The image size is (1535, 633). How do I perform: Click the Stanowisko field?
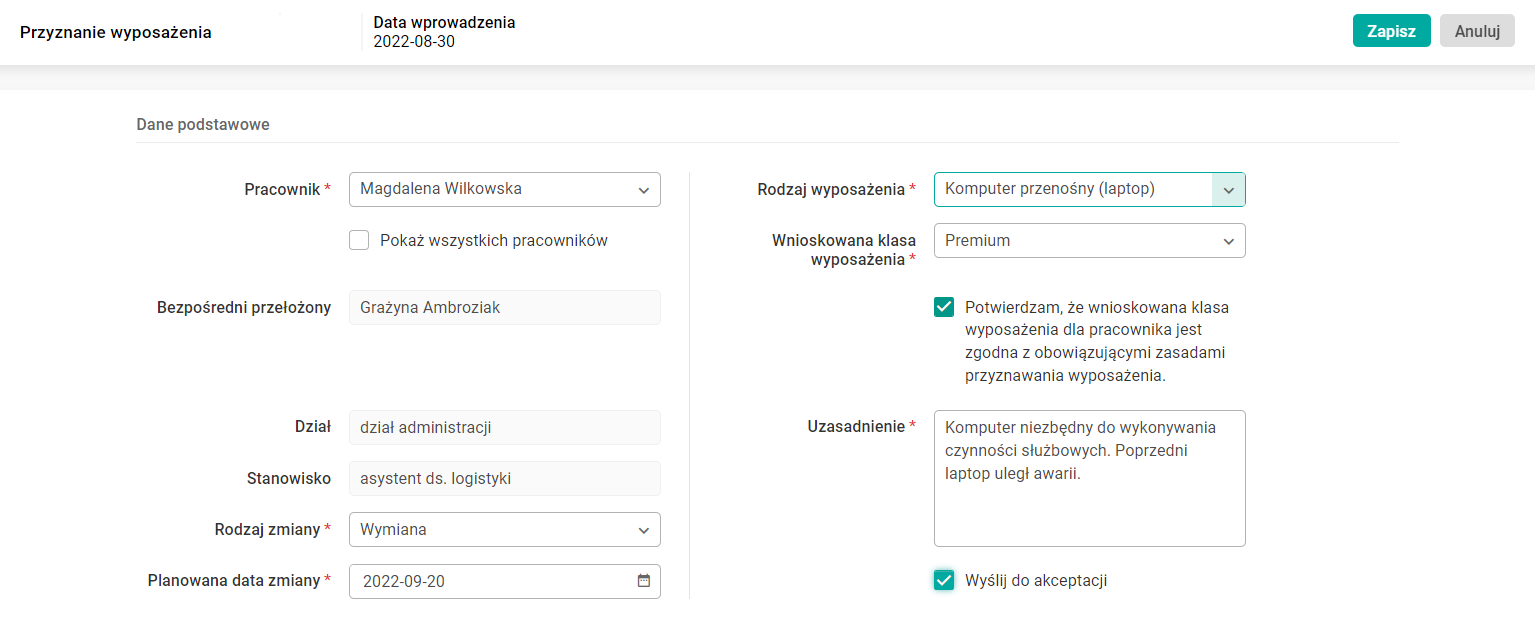pos(504,479)
